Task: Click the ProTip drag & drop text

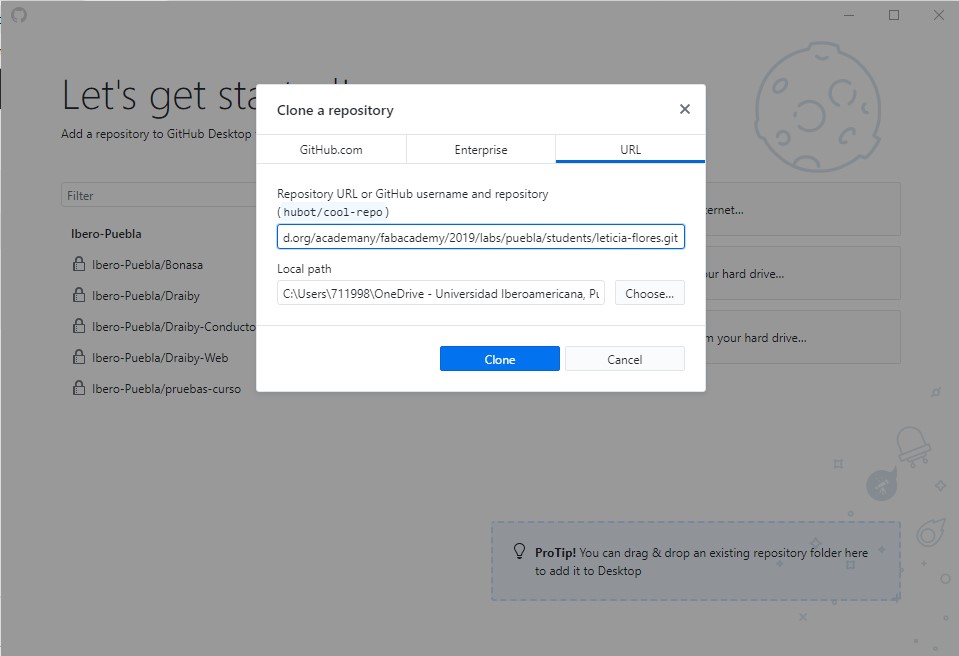Action: click(x=702, y=562)
